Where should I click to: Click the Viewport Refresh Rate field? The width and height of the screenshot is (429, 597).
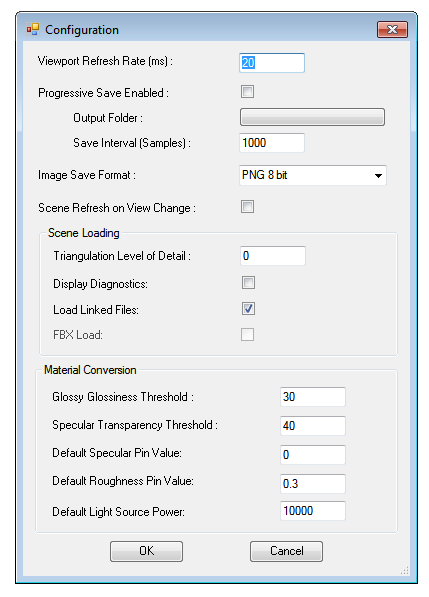(272, 63)
